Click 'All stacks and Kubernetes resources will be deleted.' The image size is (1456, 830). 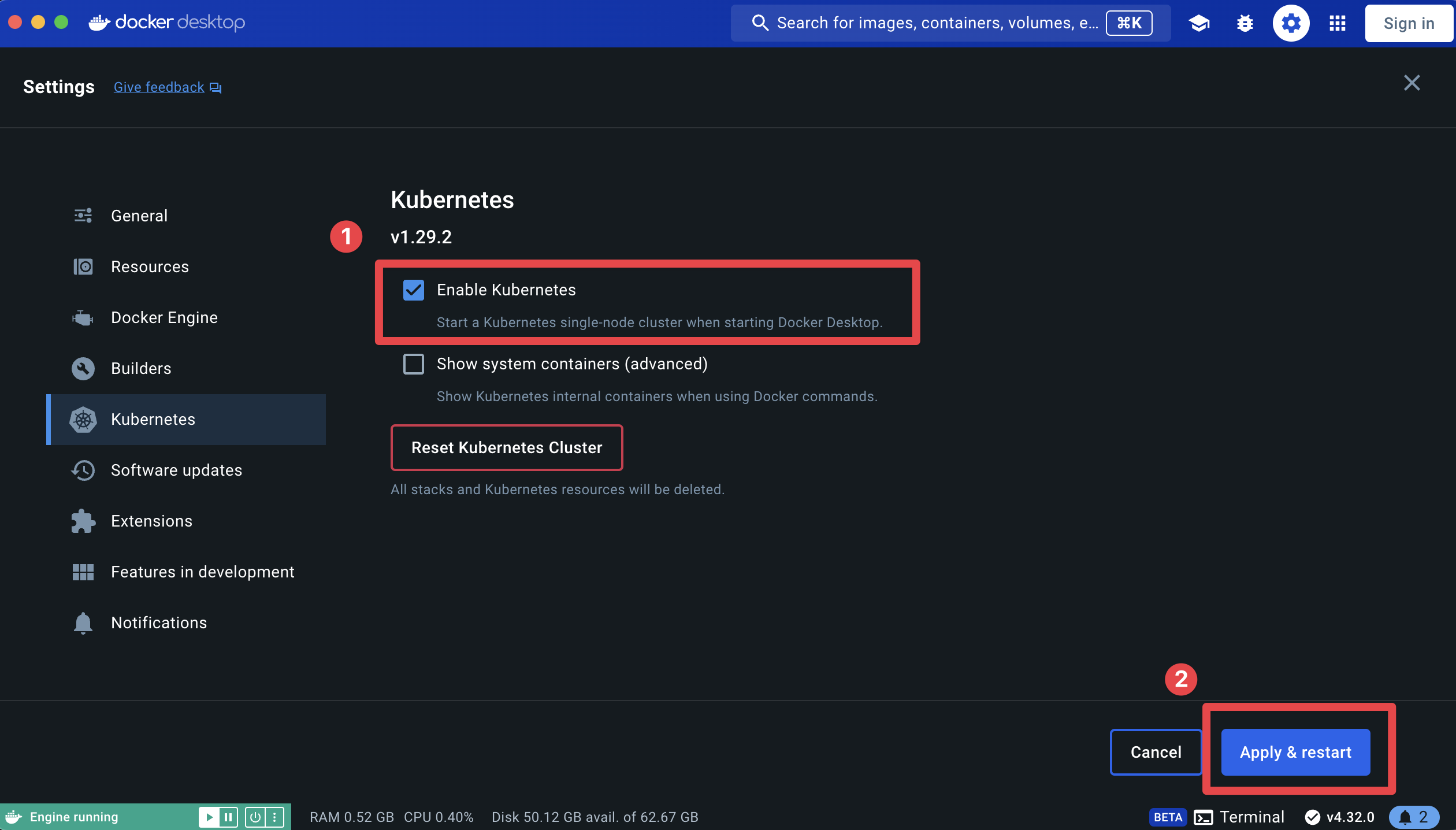click(558, 490)
